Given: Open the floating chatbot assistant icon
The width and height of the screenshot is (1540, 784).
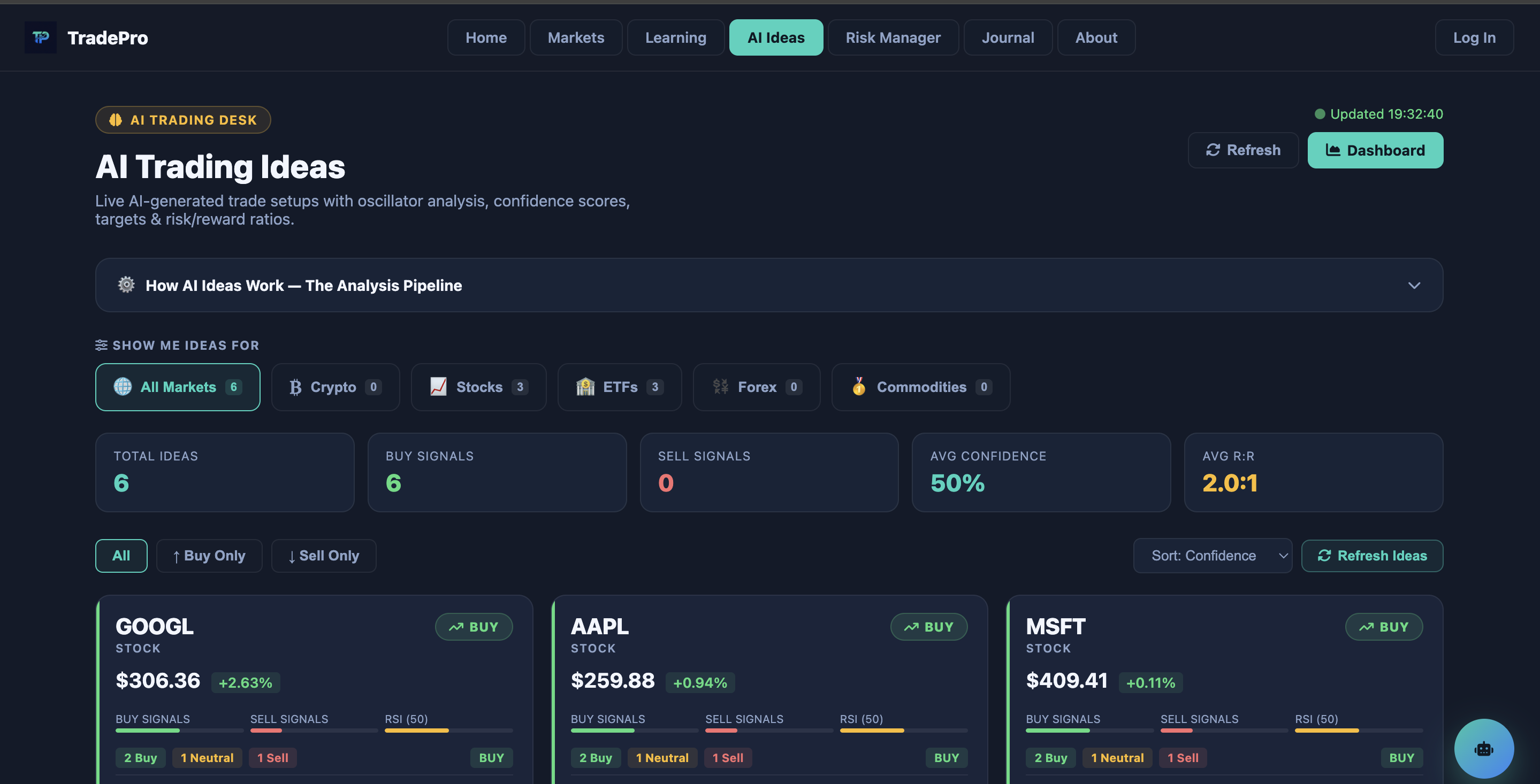Looking at the screenshot, I should (x=1483, y=748).
